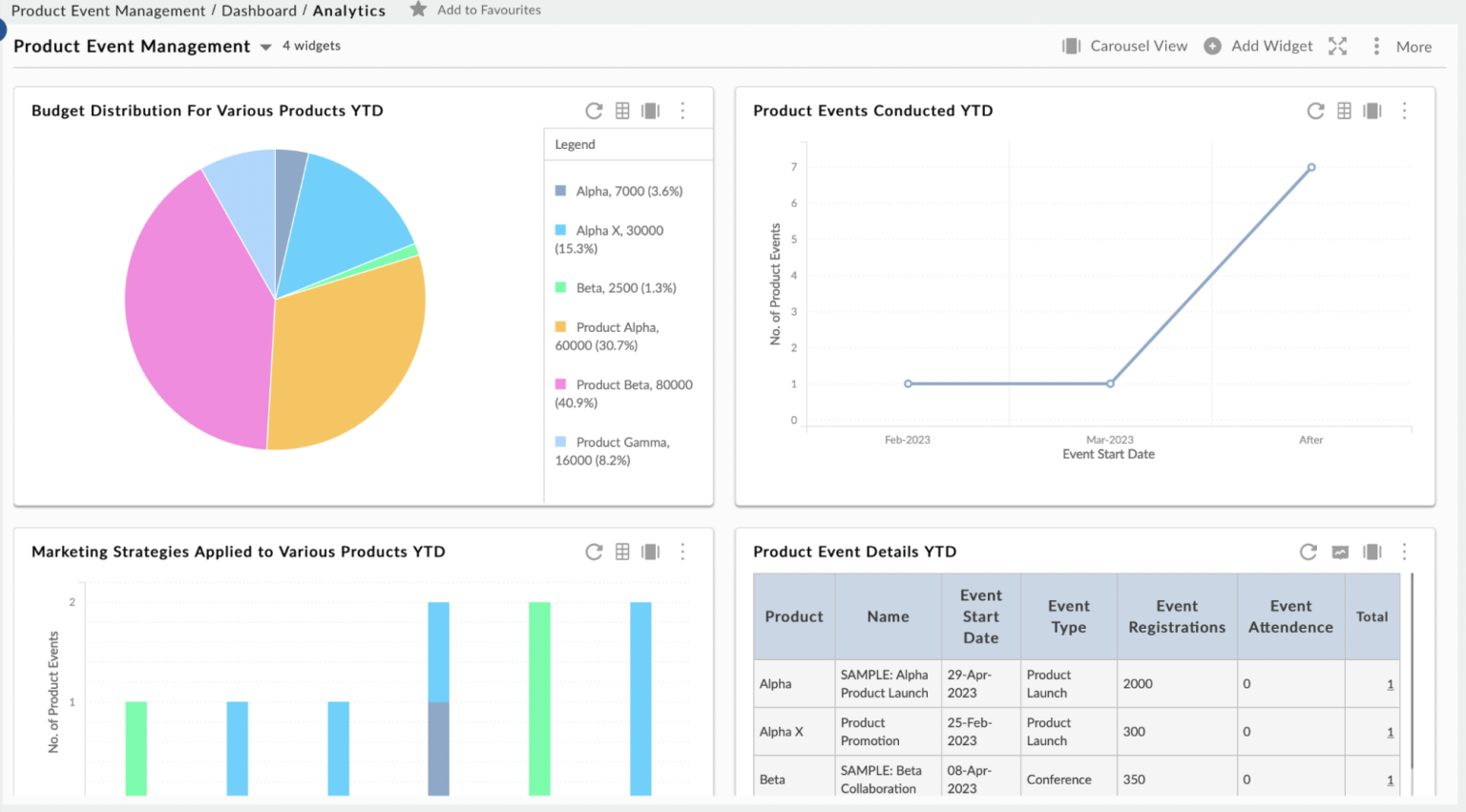1466x812 pixels.
Task: Click the Add Widget plus icon
Action: [x=1212, y=46]
